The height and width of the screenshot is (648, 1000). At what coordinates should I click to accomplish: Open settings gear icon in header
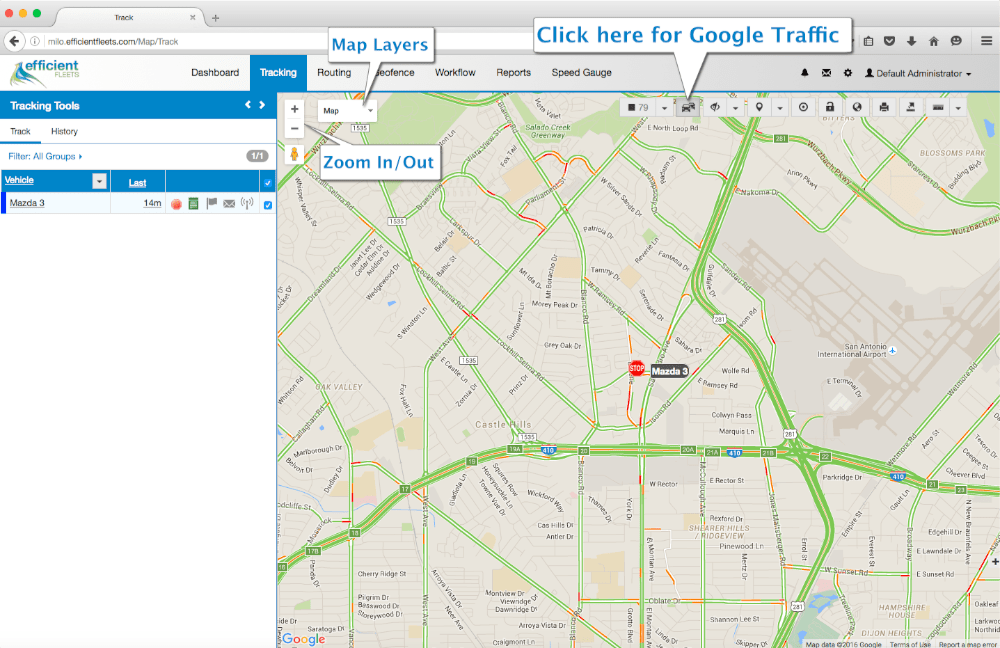point(848,73)
